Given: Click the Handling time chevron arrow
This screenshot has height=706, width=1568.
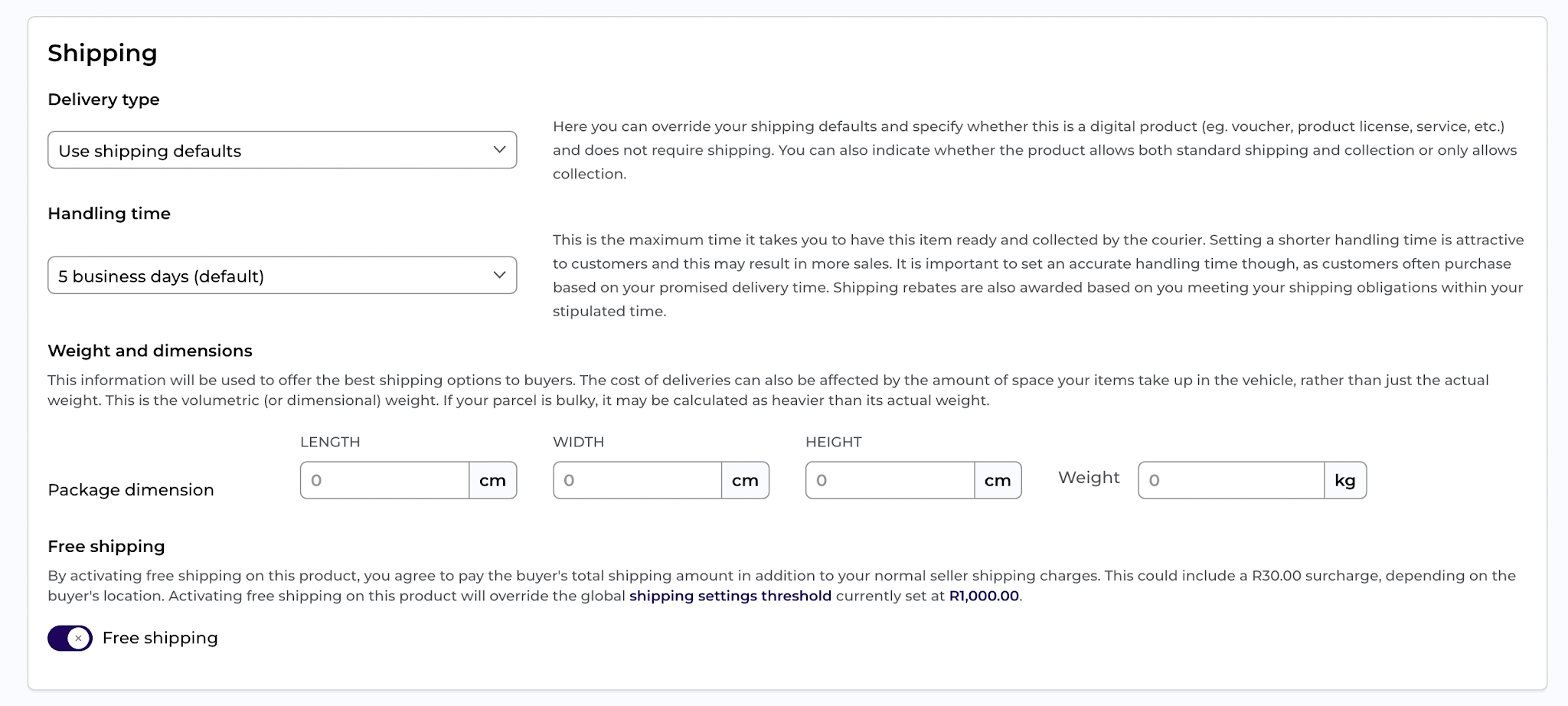Looking at the screenshot, I should pyautogui.click(x=499, y=274).
